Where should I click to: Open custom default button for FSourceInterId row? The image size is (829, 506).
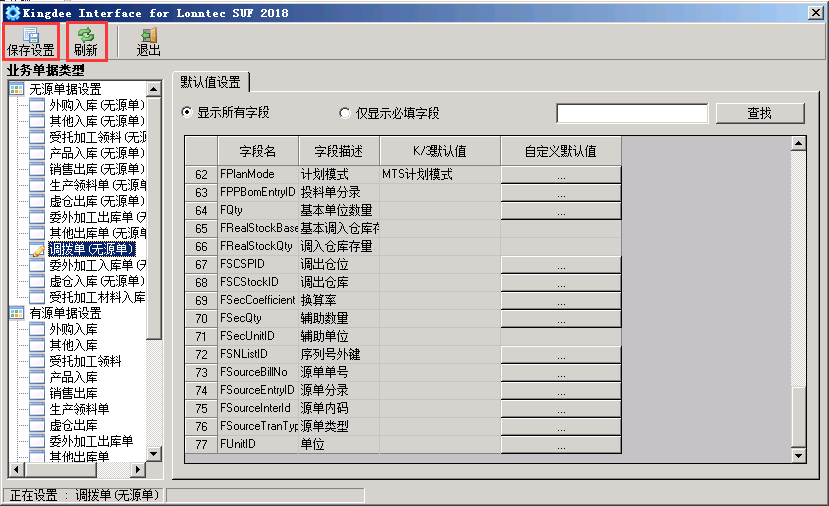click(x=561, y=408)
